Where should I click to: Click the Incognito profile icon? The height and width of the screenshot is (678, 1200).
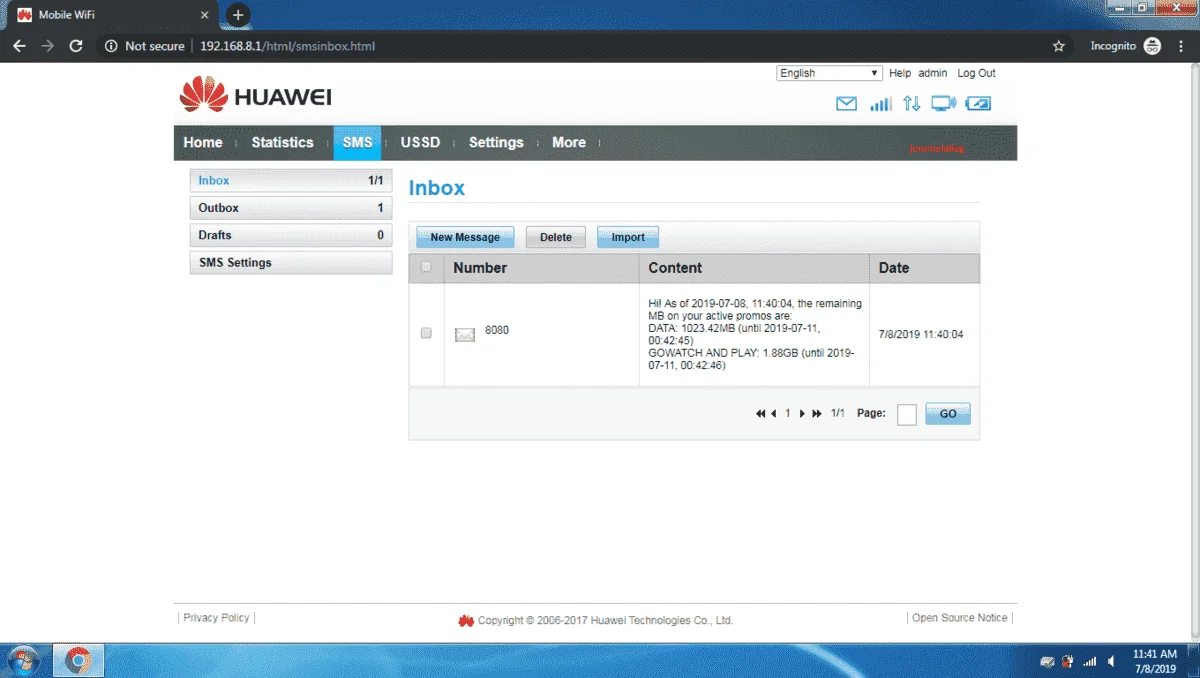1152,46
